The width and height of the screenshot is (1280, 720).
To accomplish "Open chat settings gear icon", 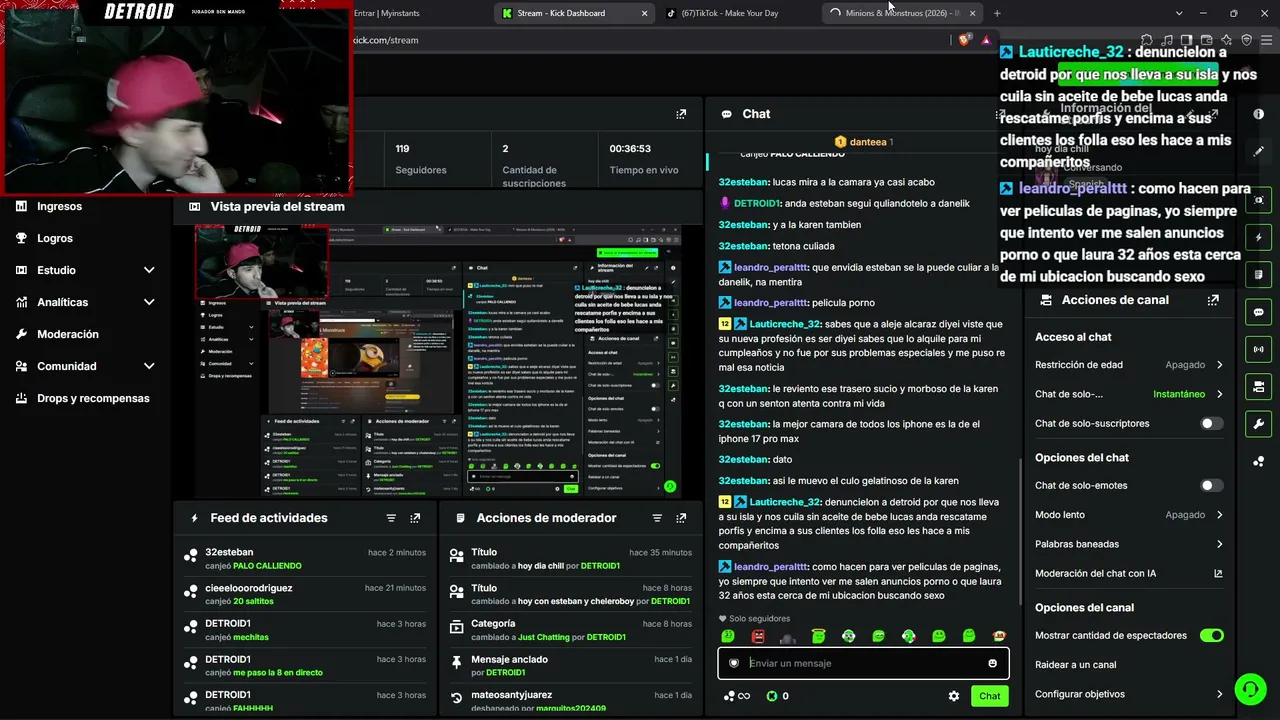I will 954,696.
